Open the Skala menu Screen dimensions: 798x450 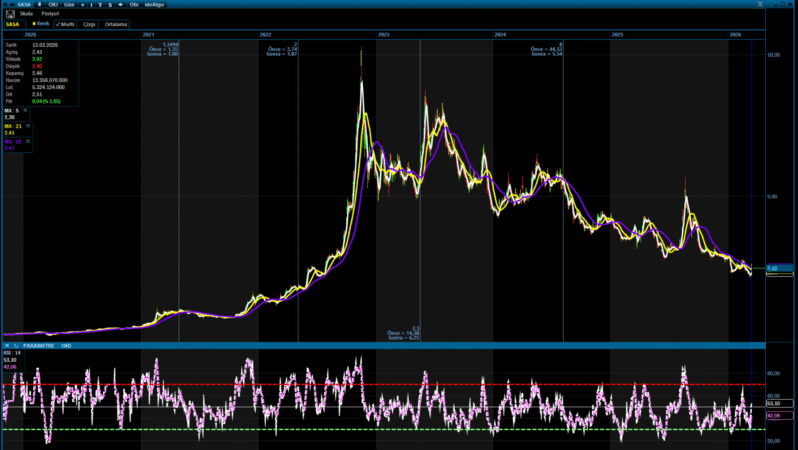coord(26,14)
